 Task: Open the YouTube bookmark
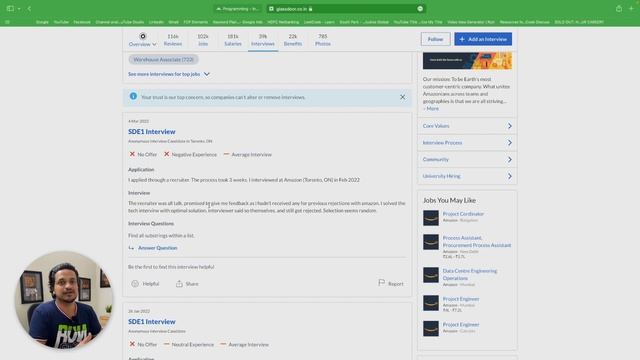61,22
